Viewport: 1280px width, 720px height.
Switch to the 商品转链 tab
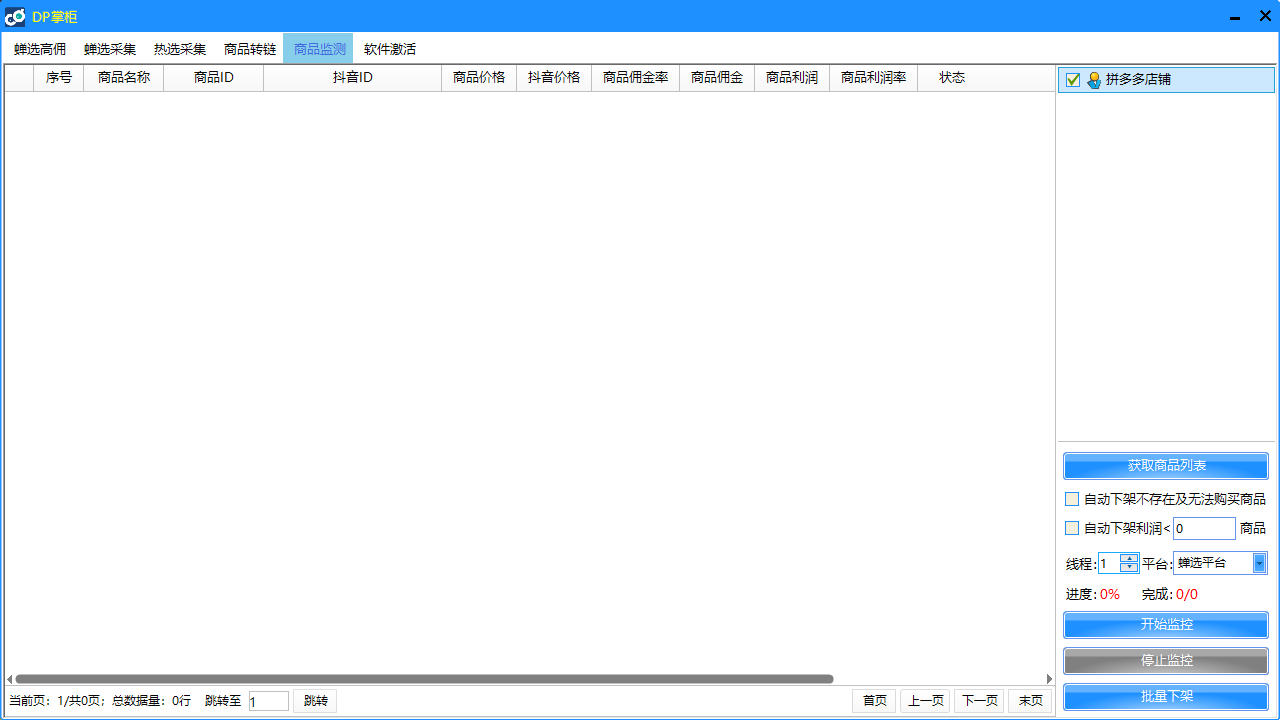[x=250, y=49]
